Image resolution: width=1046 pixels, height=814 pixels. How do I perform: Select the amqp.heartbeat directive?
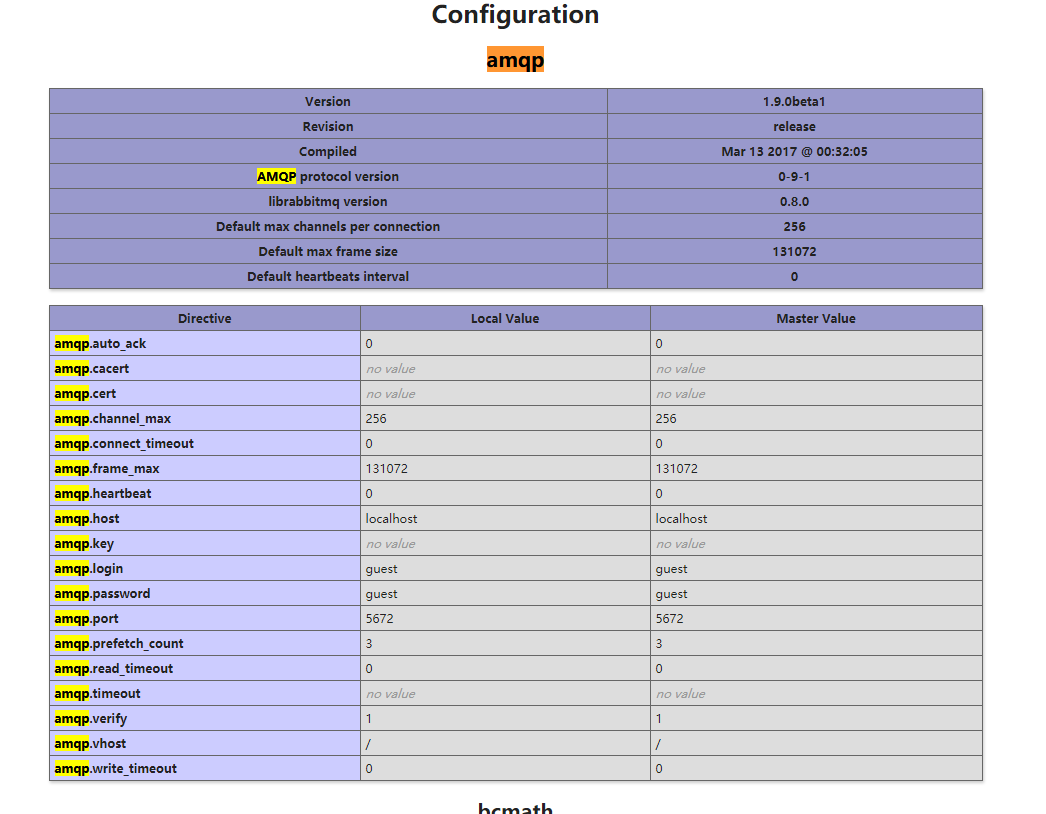[103, 494]
